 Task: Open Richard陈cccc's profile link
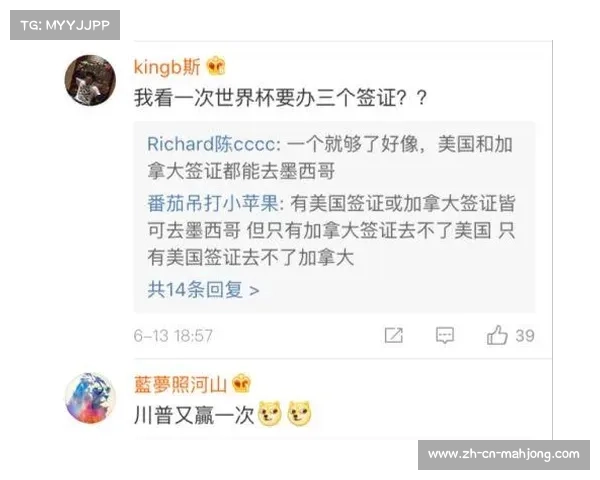coord(211,144)
